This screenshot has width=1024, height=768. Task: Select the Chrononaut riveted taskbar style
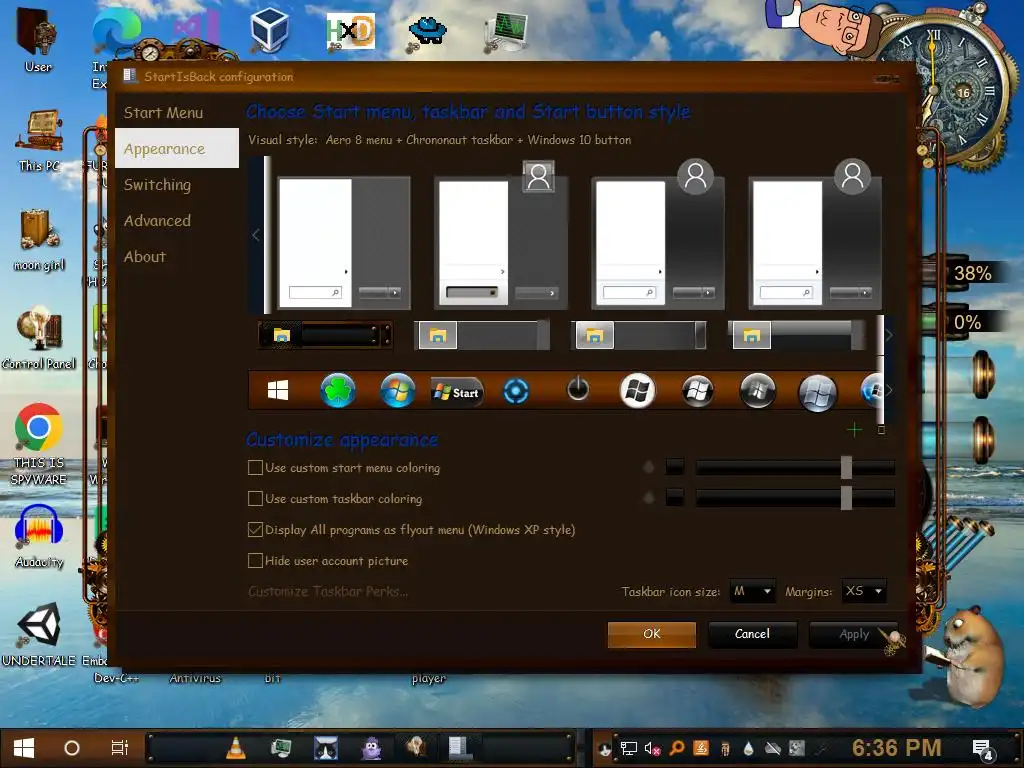click(325, 335)
